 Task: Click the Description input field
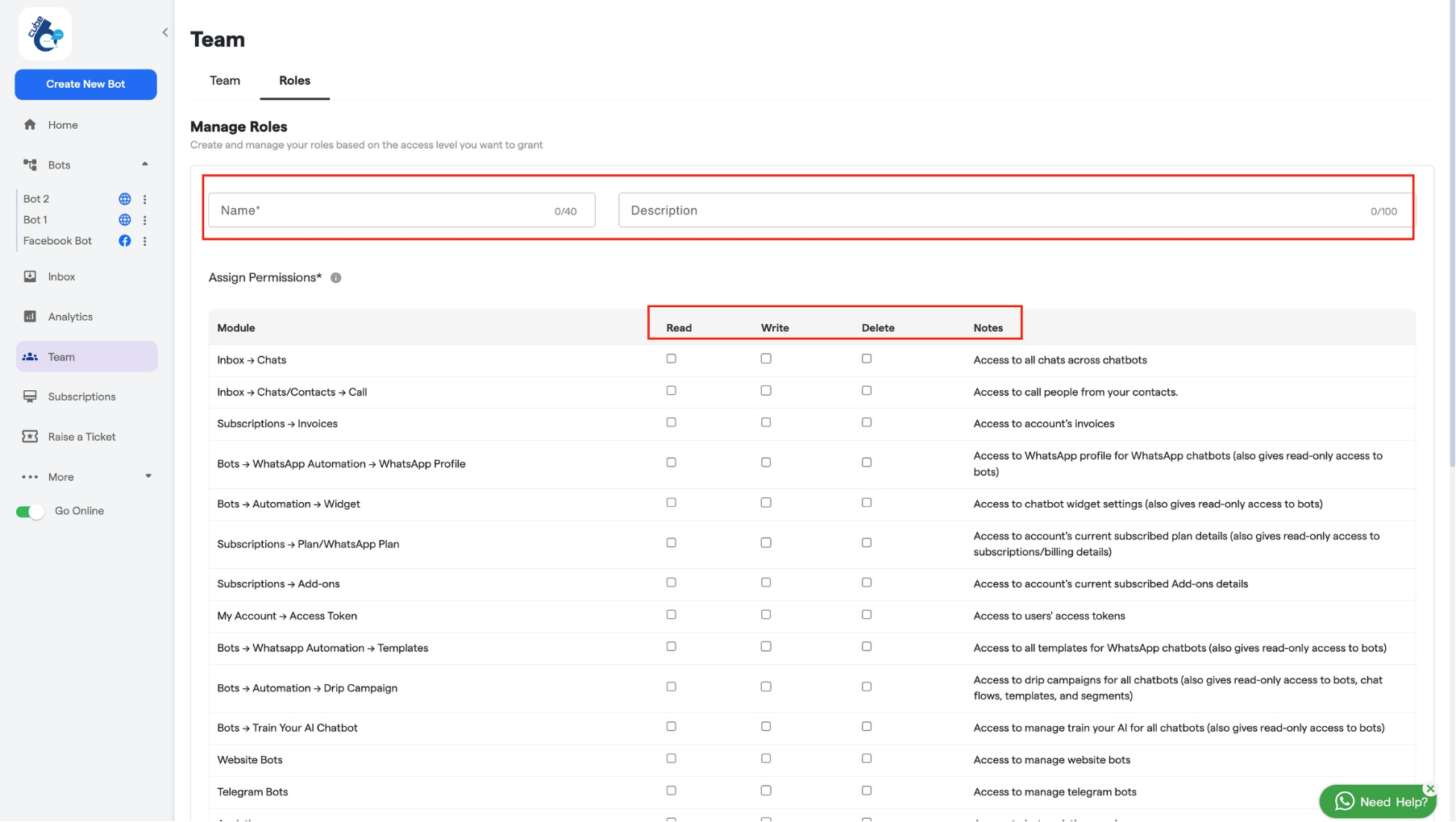coord(1016,210)
